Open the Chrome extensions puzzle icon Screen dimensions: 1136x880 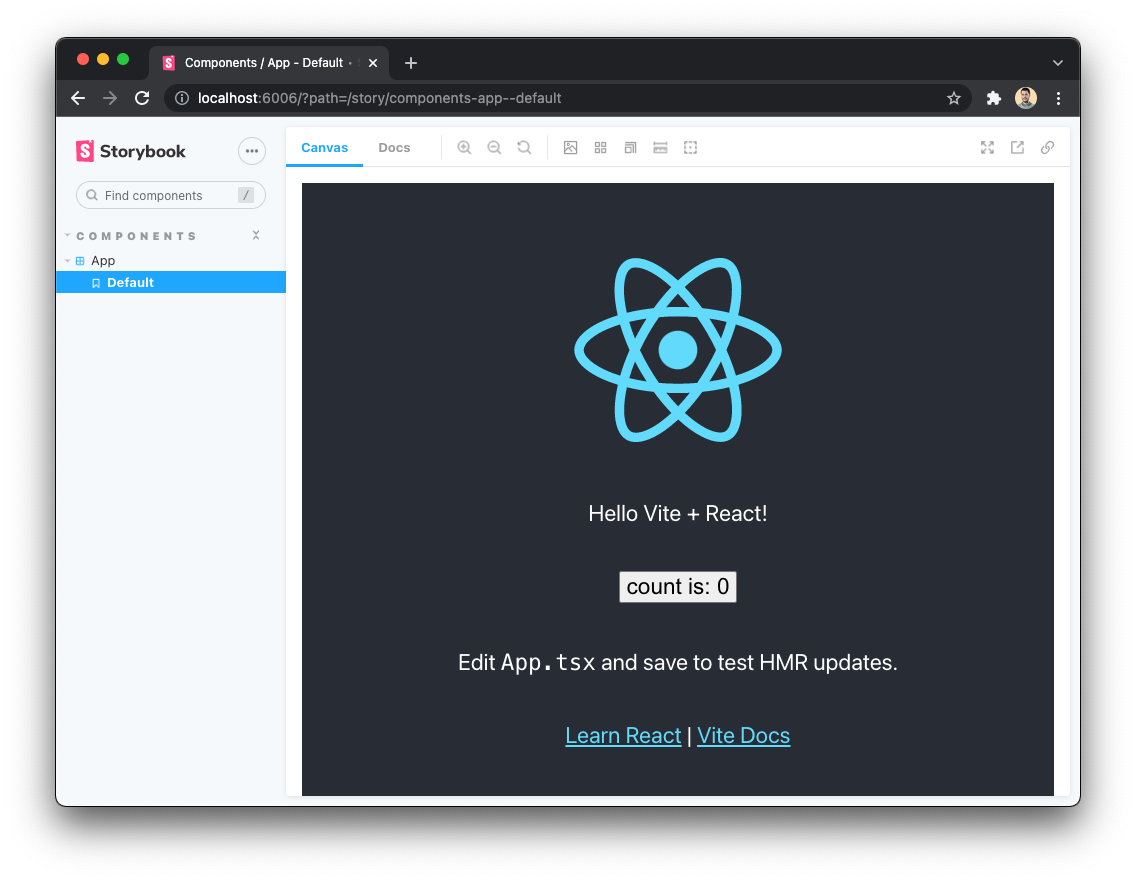pos(993,98)
